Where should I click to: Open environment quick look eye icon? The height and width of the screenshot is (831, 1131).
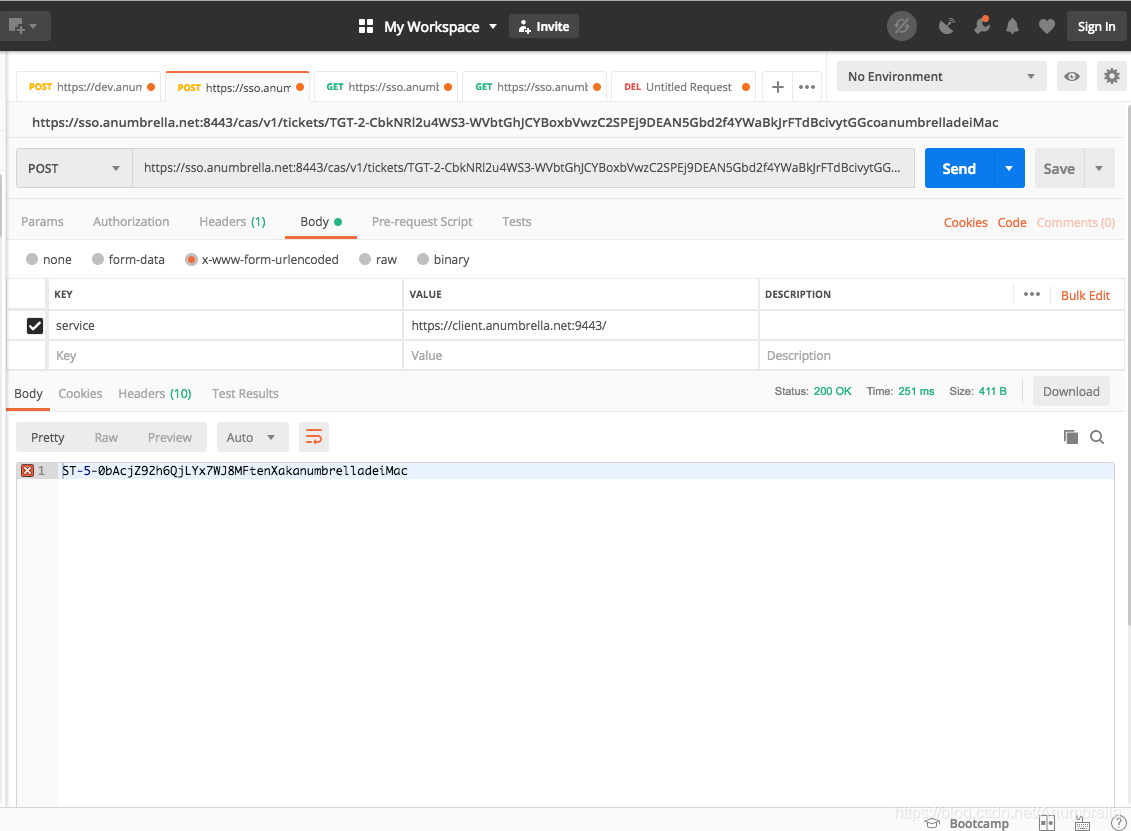coord(1072,76)
